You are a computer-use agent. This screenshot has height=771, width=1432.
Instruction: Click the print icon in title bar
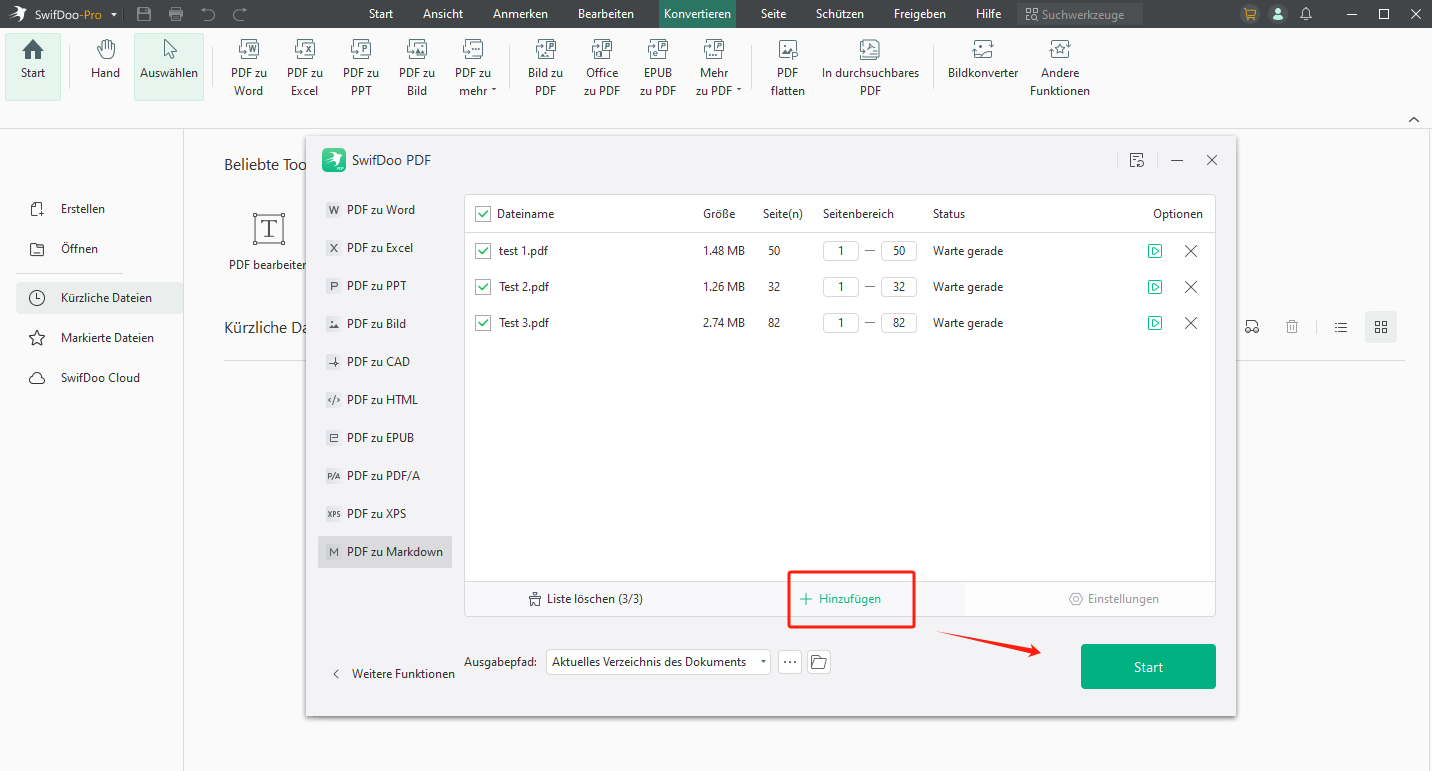(x=176, y=14)
